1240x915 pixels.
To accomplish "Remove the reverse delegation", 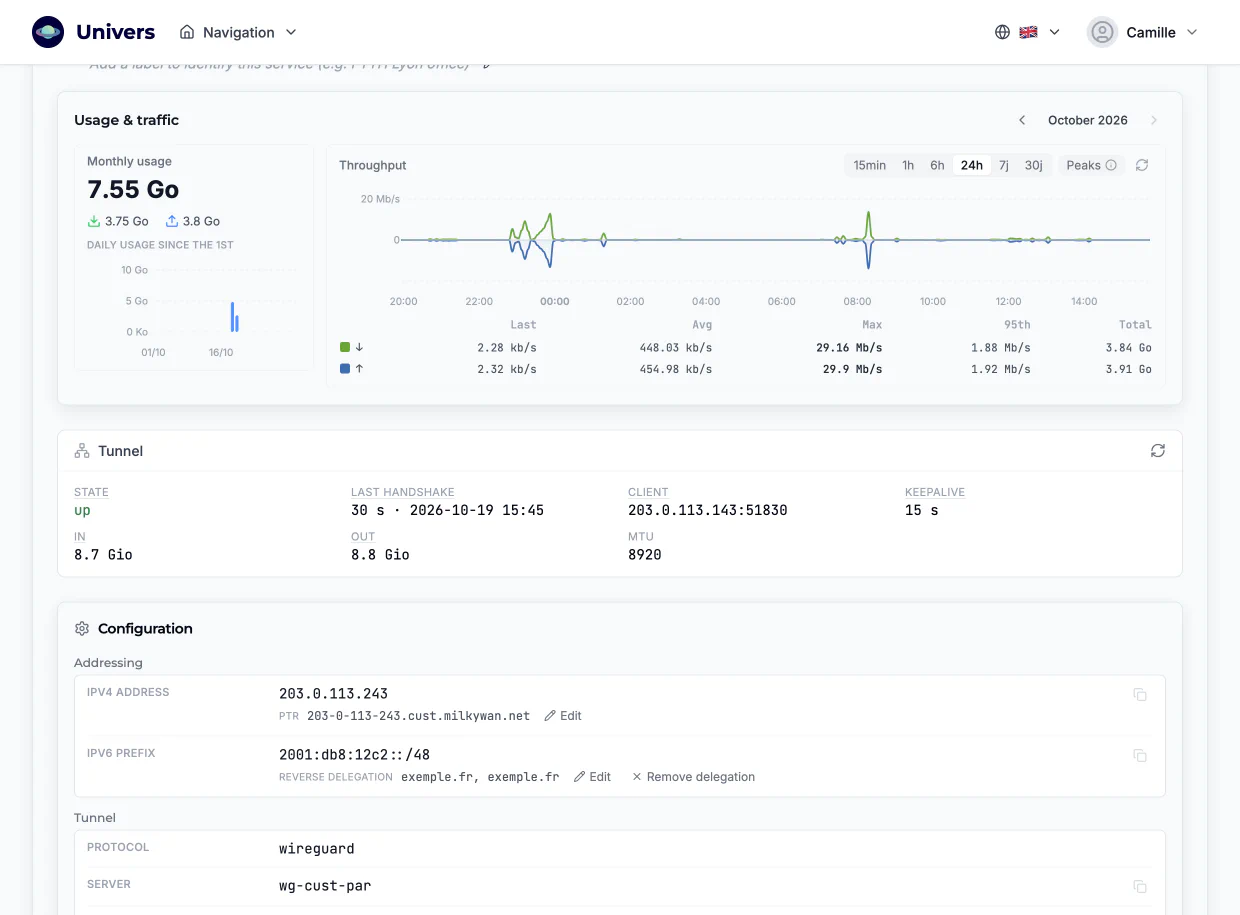I will (693, 777).
